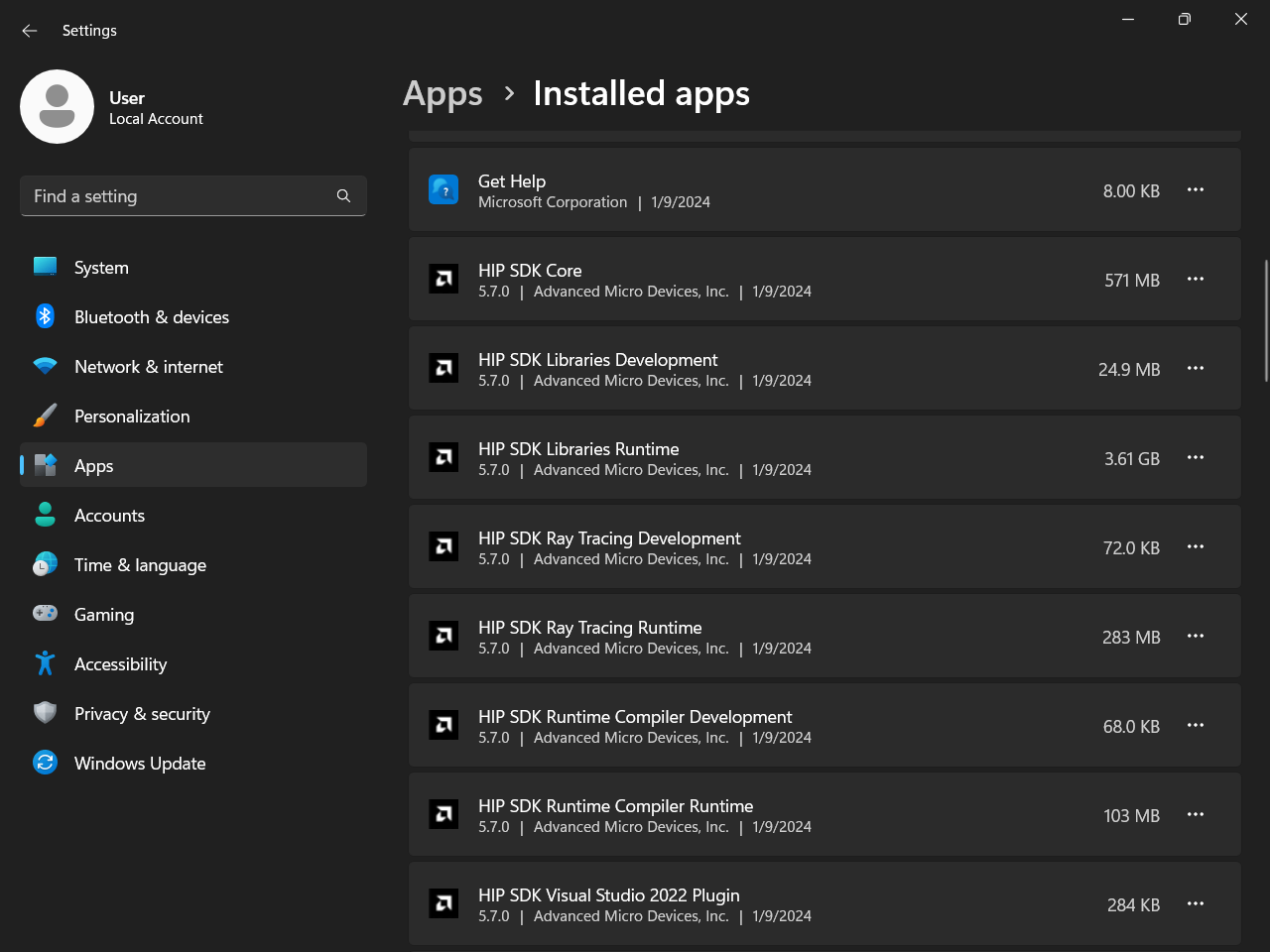Image resolution: width=1270 pixels, height=952 pixels.
Task: Navigate to Apps breadcrumb link
Action: pyautogui.click(x=443, y=94)
